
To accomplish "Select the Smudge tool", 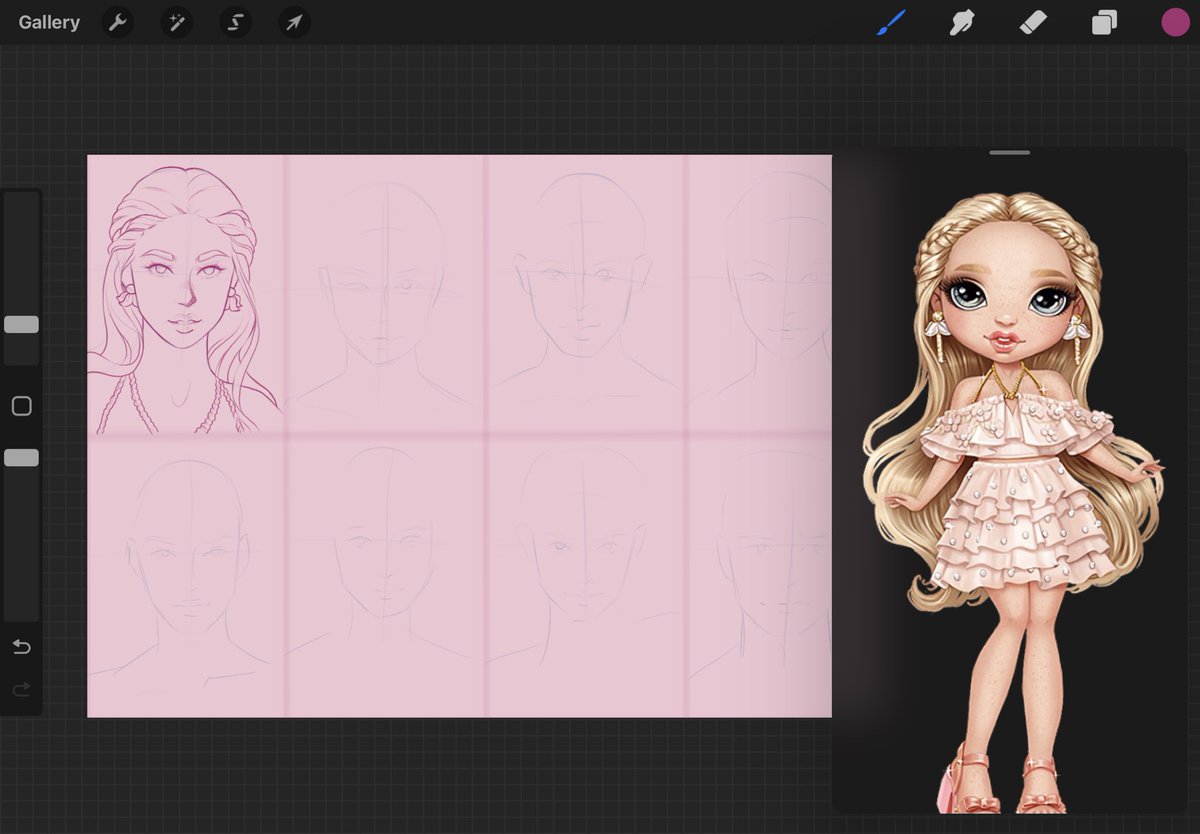I will (x=962, y=22).
